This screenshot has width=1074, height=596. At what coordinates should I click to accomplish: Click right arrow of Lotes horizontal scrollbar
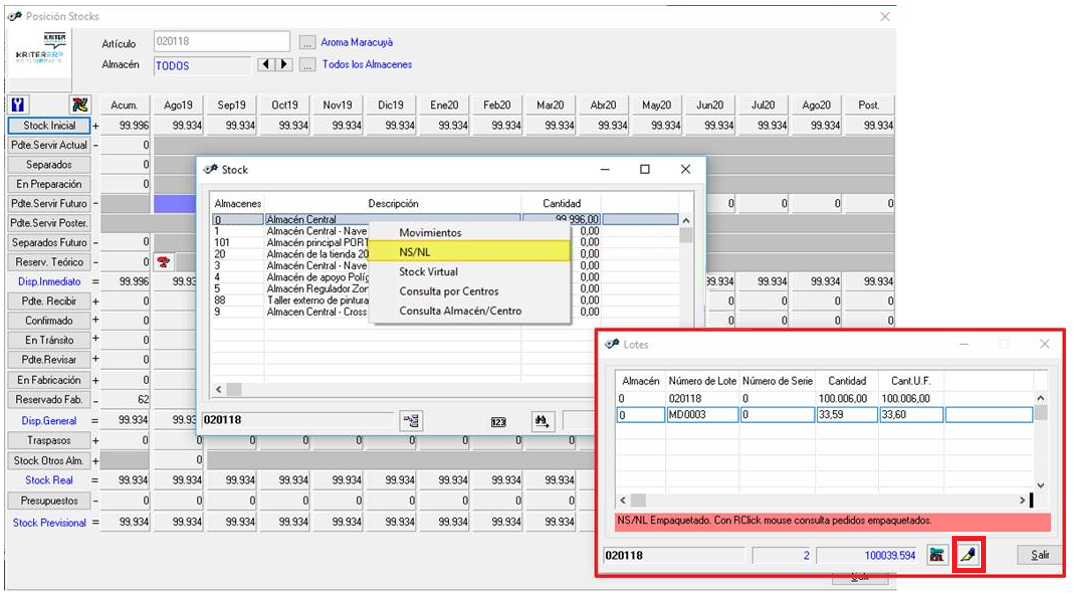pos(1022,500)
